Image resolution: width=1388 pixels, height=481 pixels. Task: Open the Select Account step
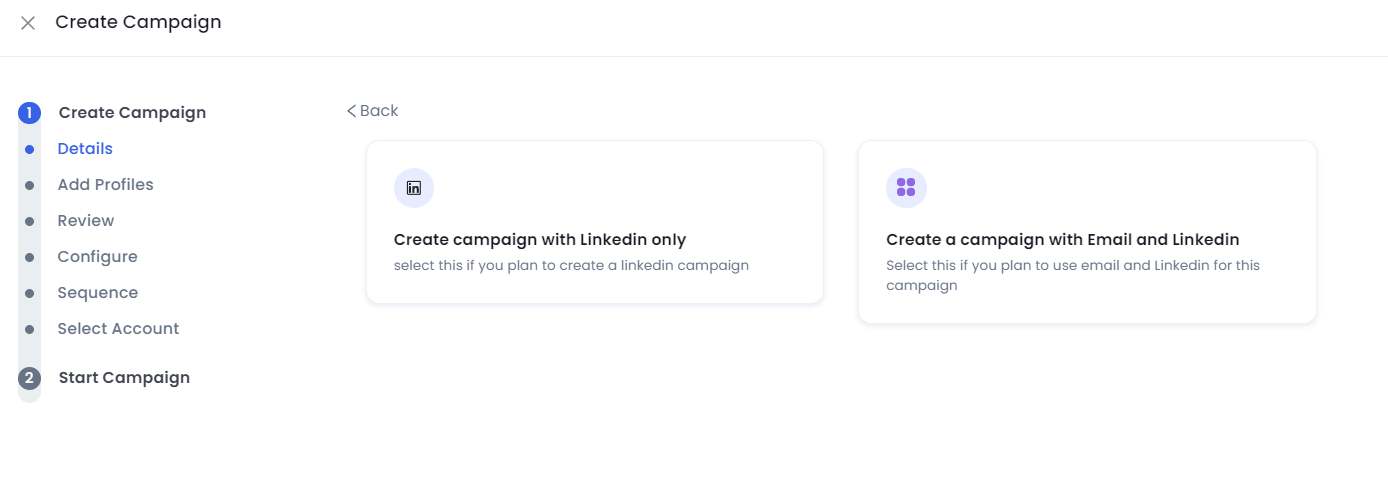[118, 329]
